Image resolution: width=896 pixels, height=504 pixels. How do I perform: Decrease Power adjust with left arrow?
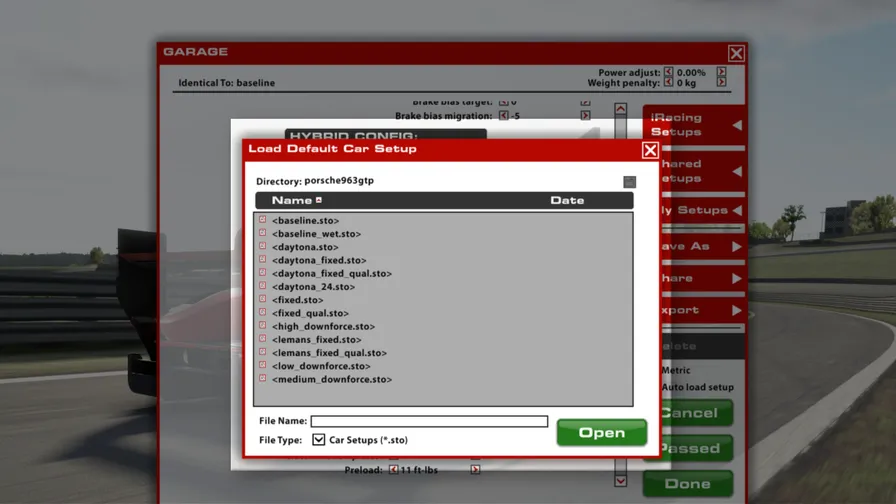pyautogui.click(x=668, y=72)
